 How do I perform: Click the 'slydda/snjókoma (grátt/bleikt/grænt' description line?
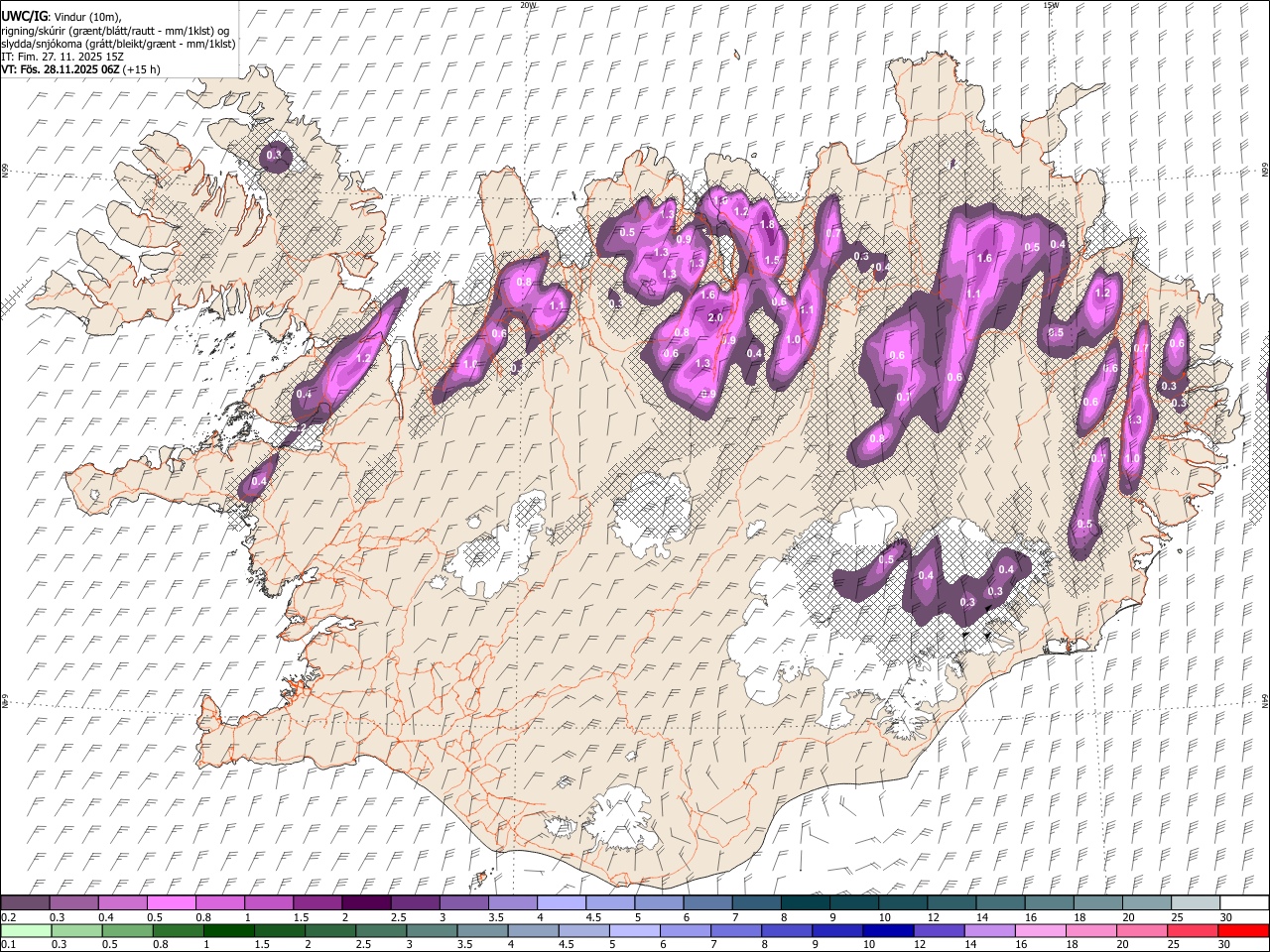(118, 44)
